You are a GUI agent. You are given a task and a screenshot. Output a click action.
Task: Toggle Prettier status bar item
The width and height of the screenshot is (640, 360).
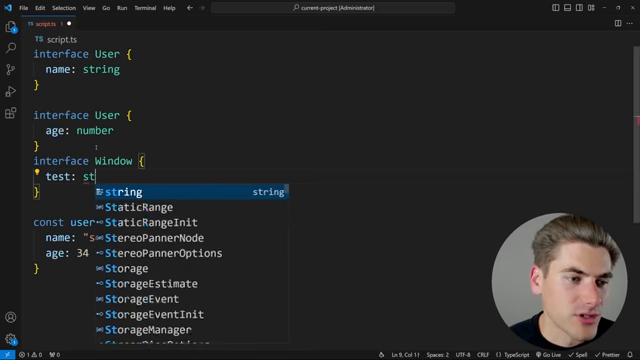(607, 355)
